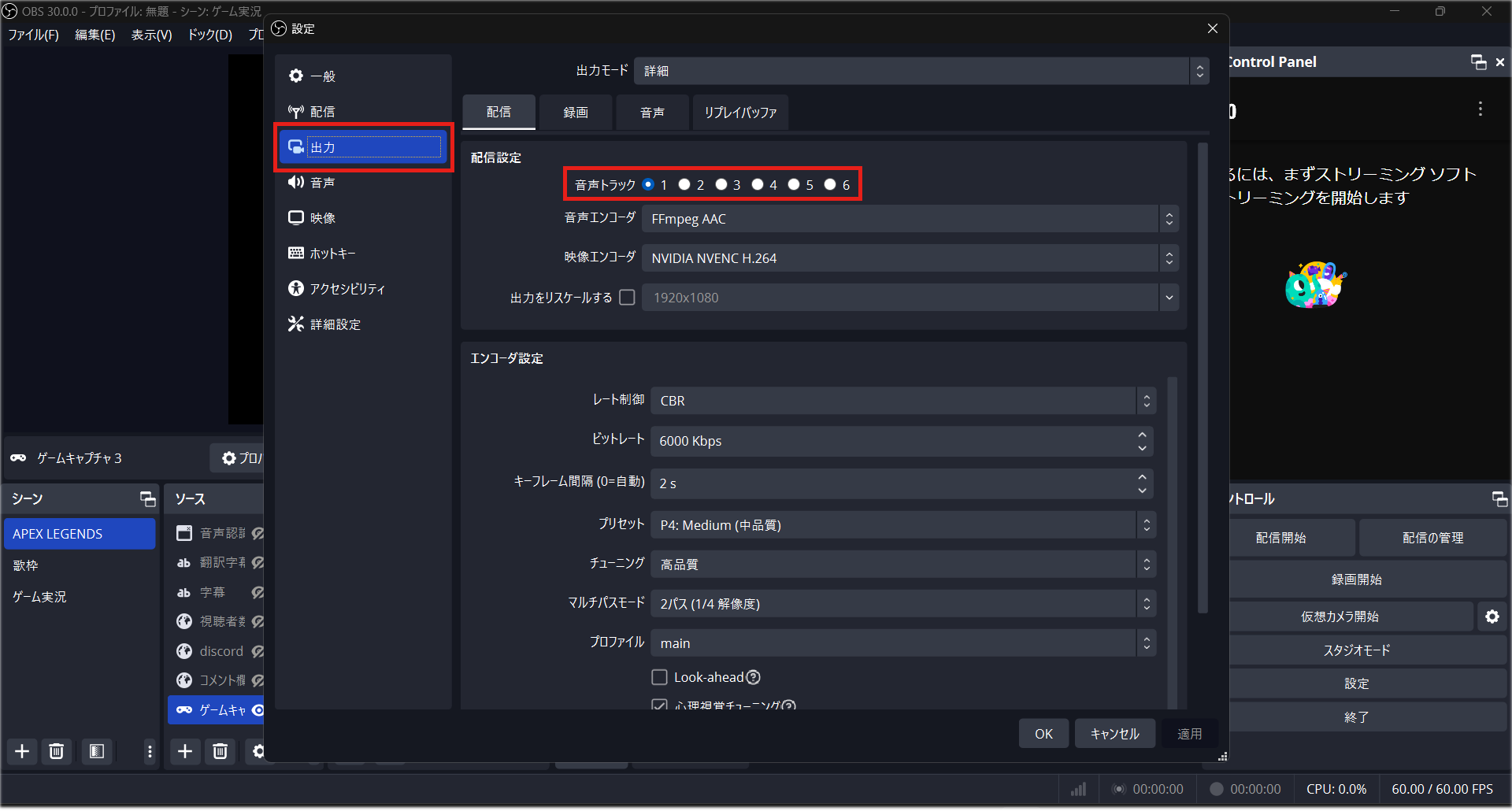Select audio track 3 radio button
The height and width of the screenshot is (811, 1512).
coord(721,184)
